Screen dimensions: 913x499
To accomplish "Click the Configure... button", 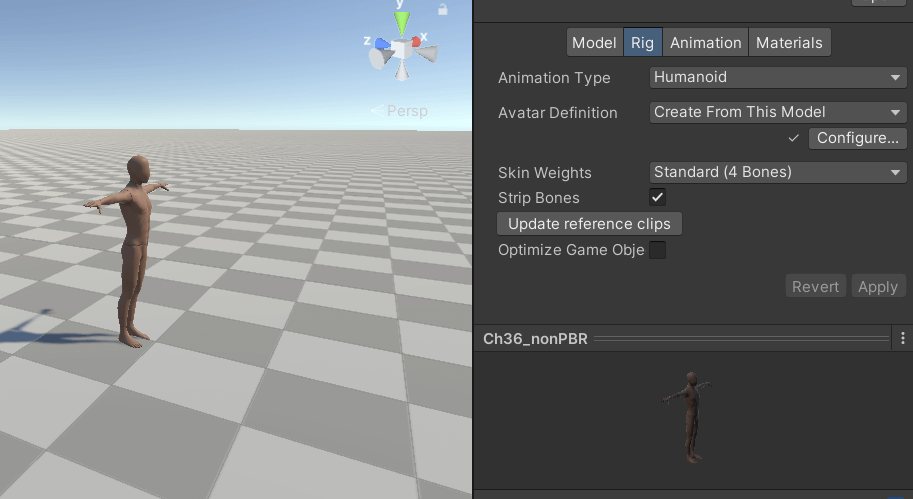I will [x=858, y=138].
